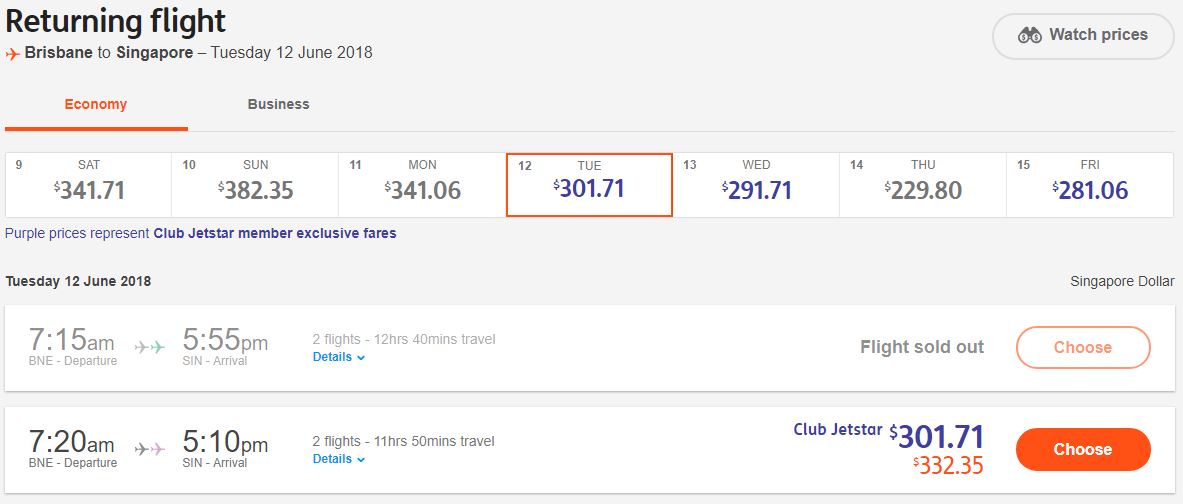Viewport: 1183px width, 504px height.
Task: Expand Details for the 7:20am flight
Action: (x=339, y=459)
